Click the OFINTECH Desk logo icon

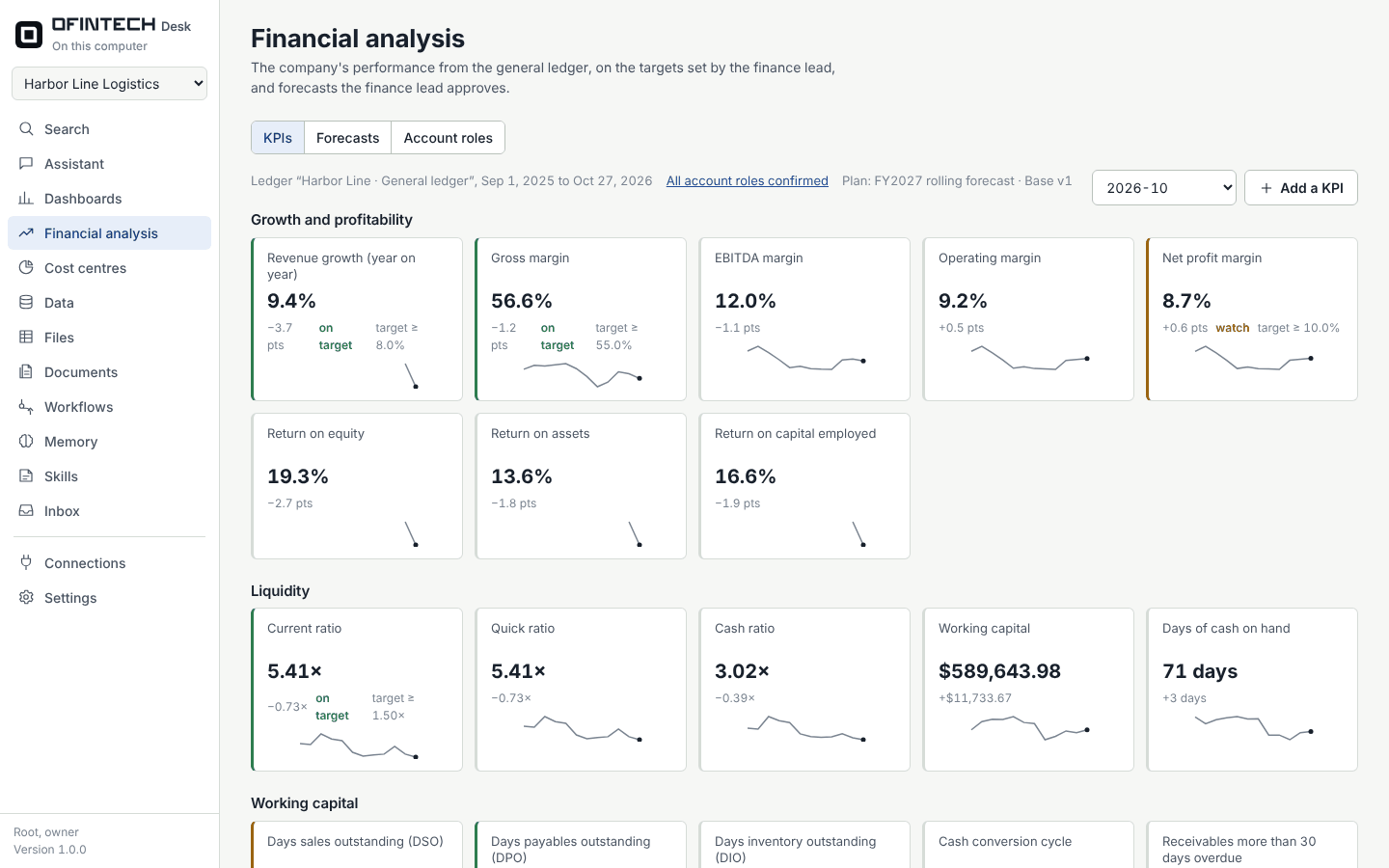[x=29, y=35]
